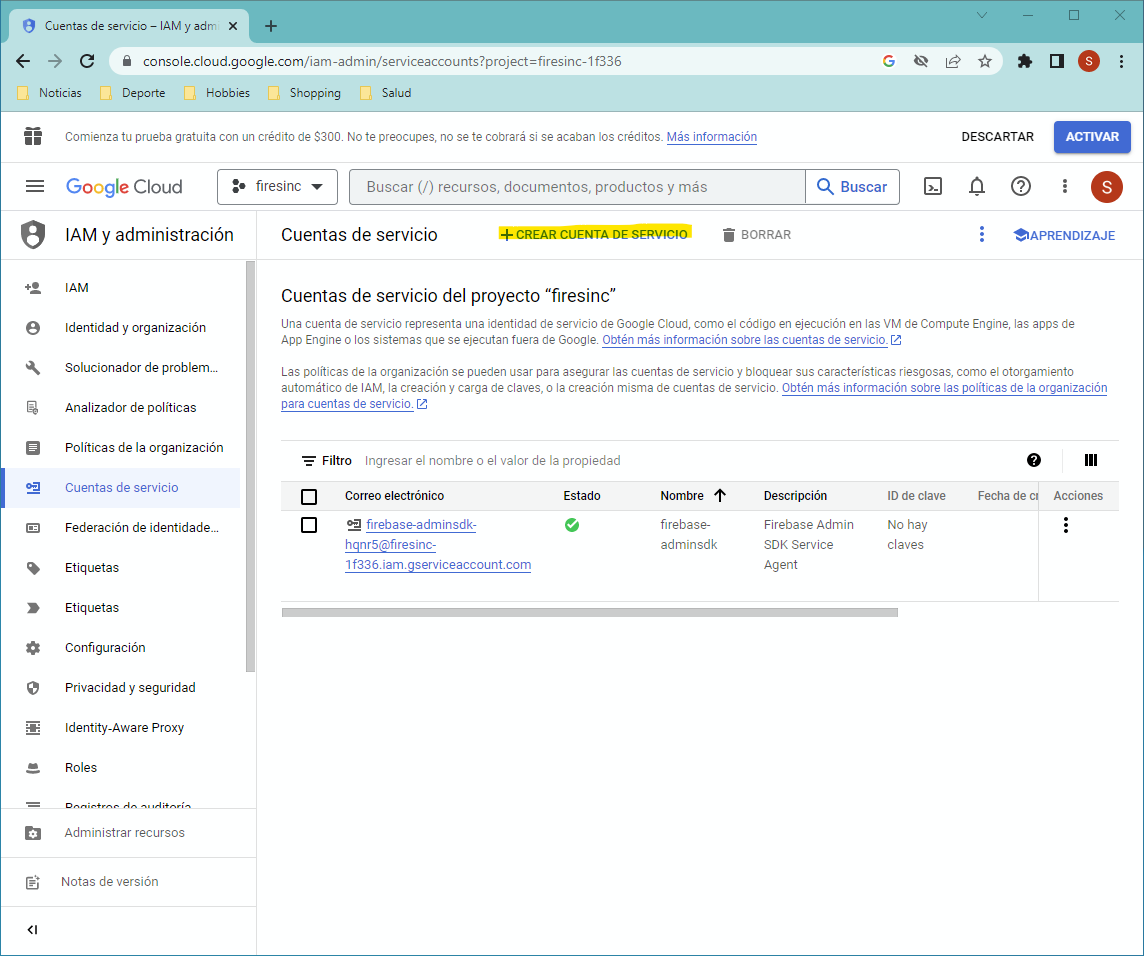Viewport: 1144px width, 956px height.
Task: Open the hamburger navigation menu
Action: pyautogui.click(x=35, y=187)
